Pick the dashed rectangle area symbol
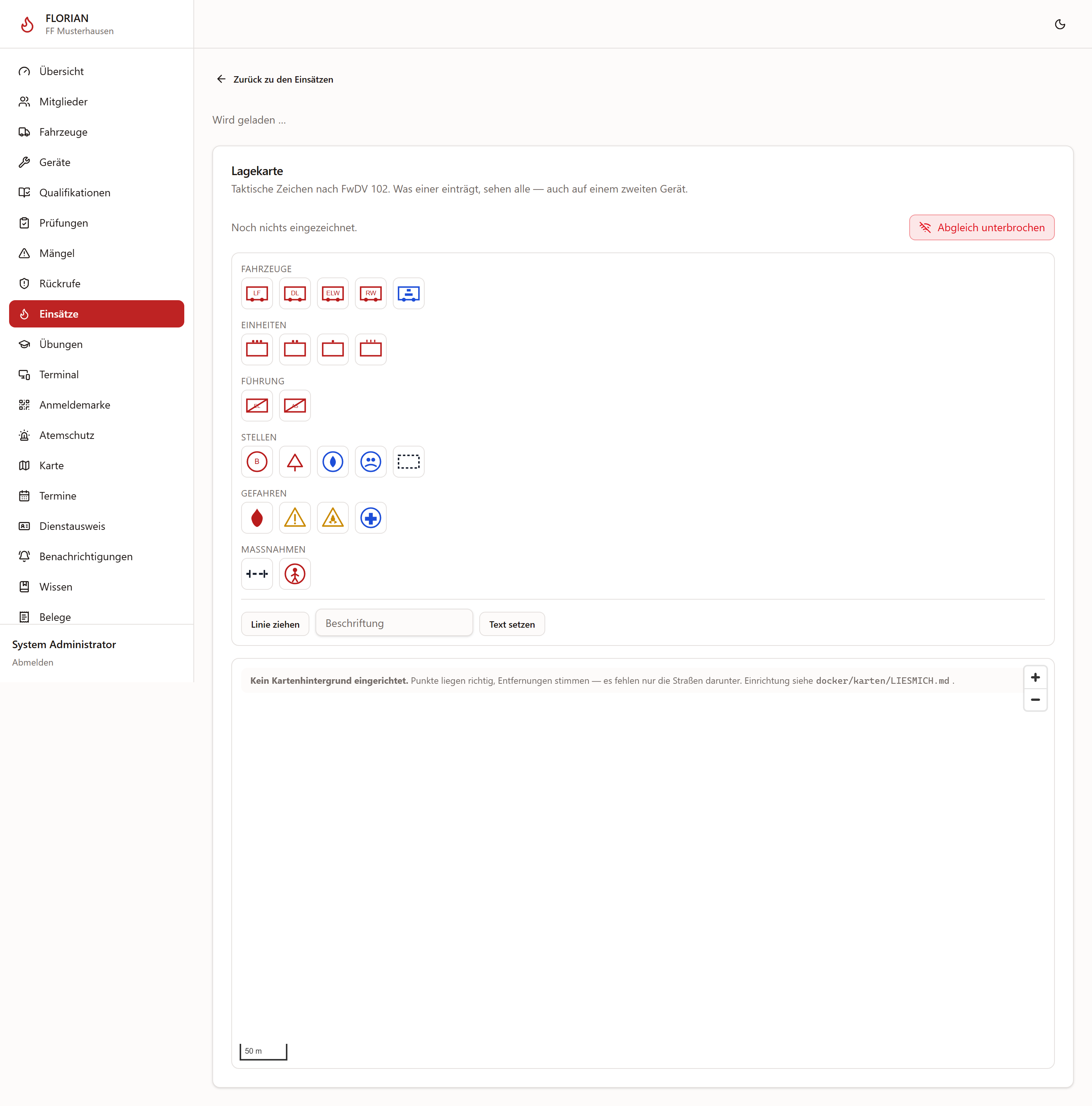The height and width of the screenshot is (1106, 1092). tap(408, 462)
